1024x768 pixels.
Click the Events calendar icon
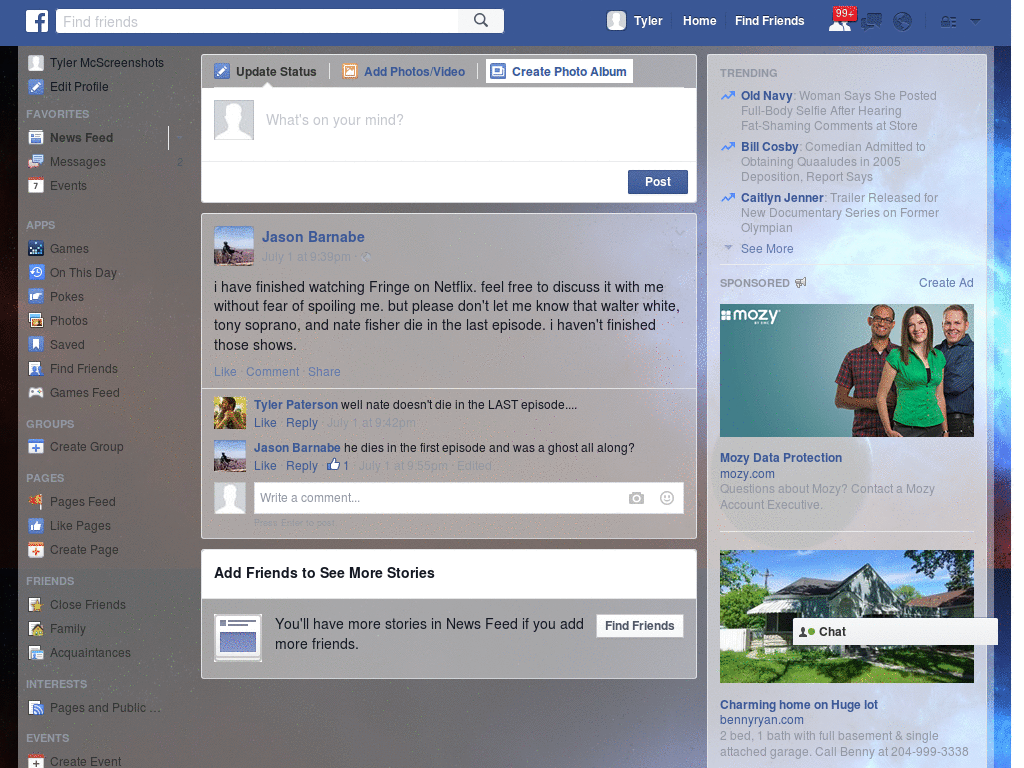click(36, 186)
